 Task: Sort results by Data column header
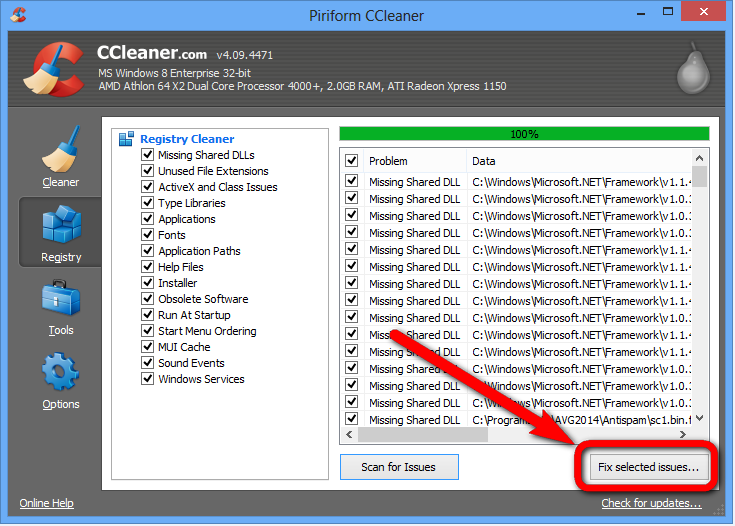[579, 161]
